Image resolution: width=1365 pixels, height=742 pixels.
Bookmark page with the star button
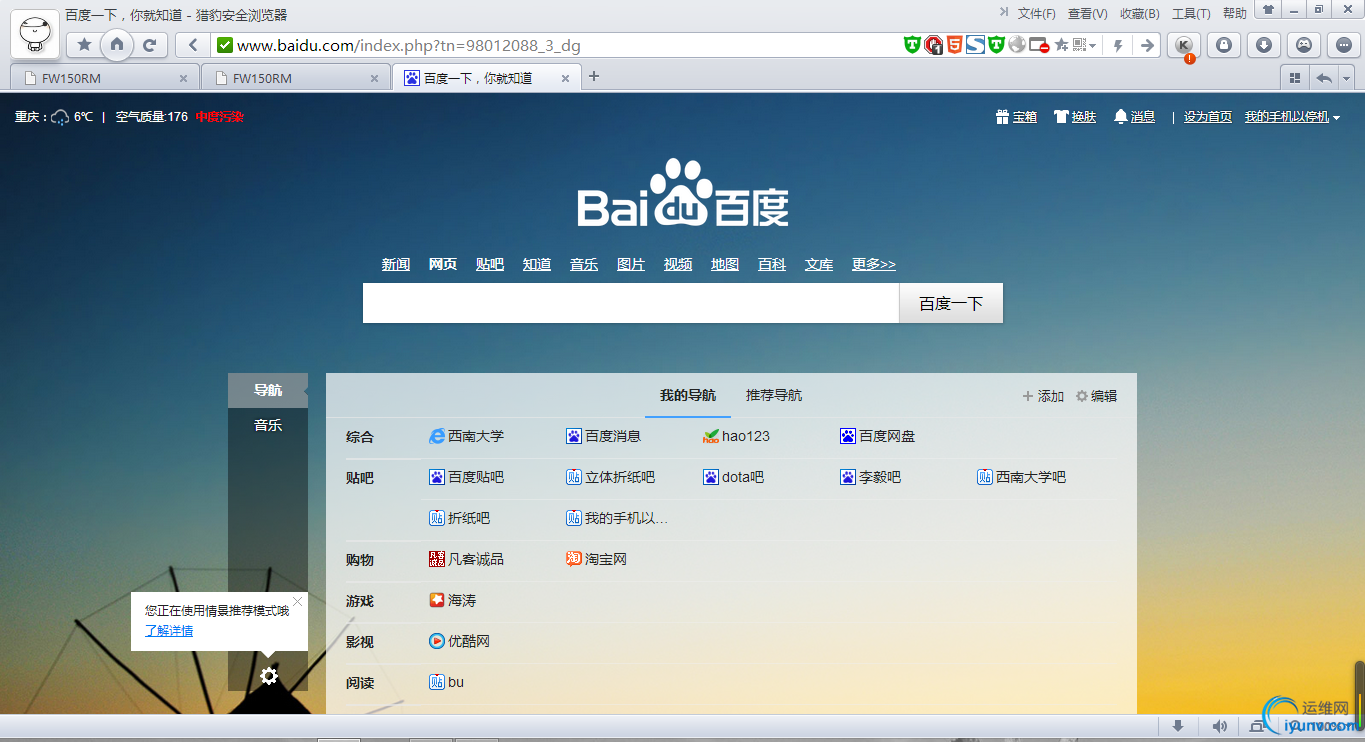[84, 45]
